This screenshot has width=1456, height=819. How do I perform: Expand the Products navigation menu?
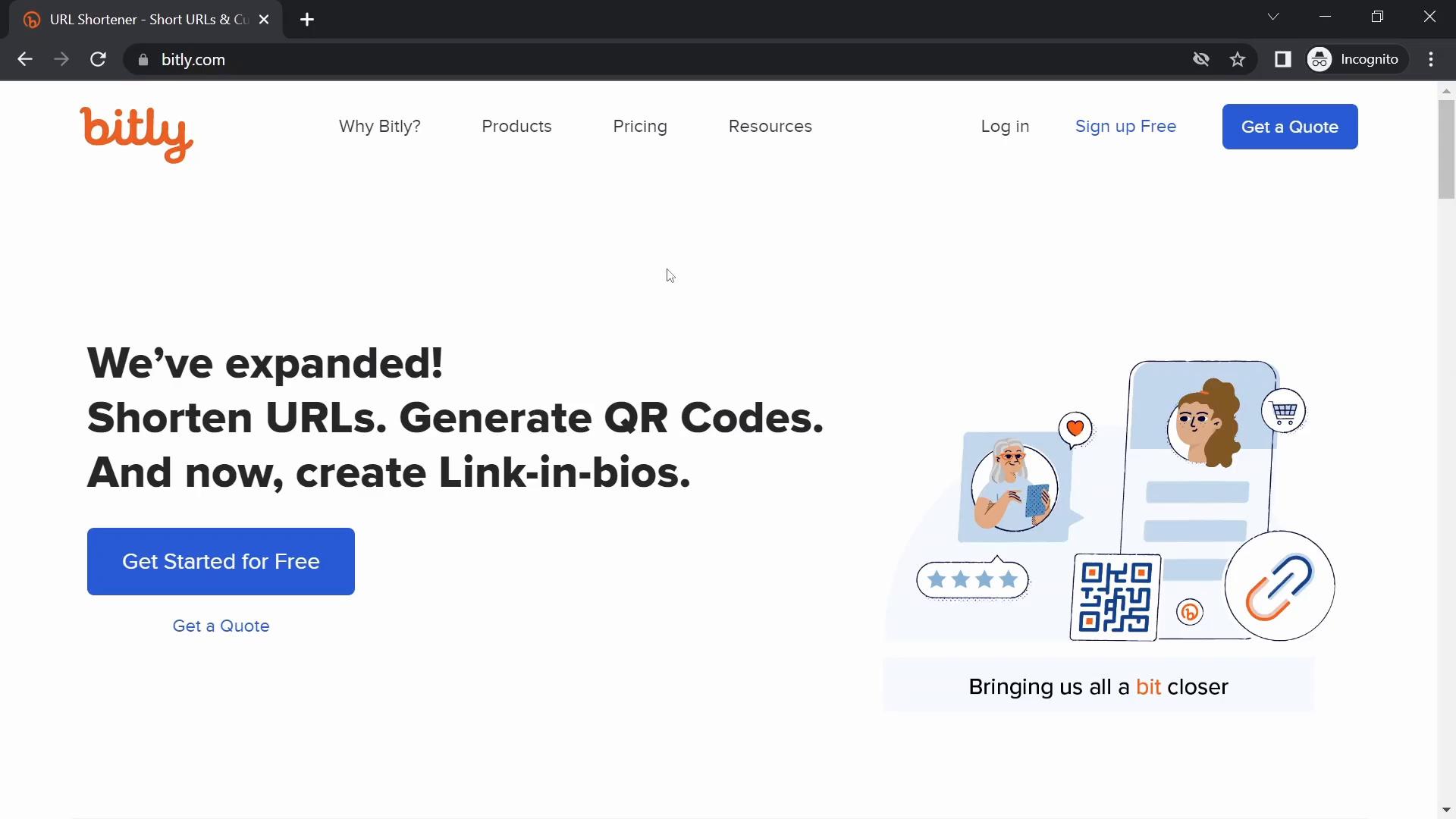coord(517,126)
